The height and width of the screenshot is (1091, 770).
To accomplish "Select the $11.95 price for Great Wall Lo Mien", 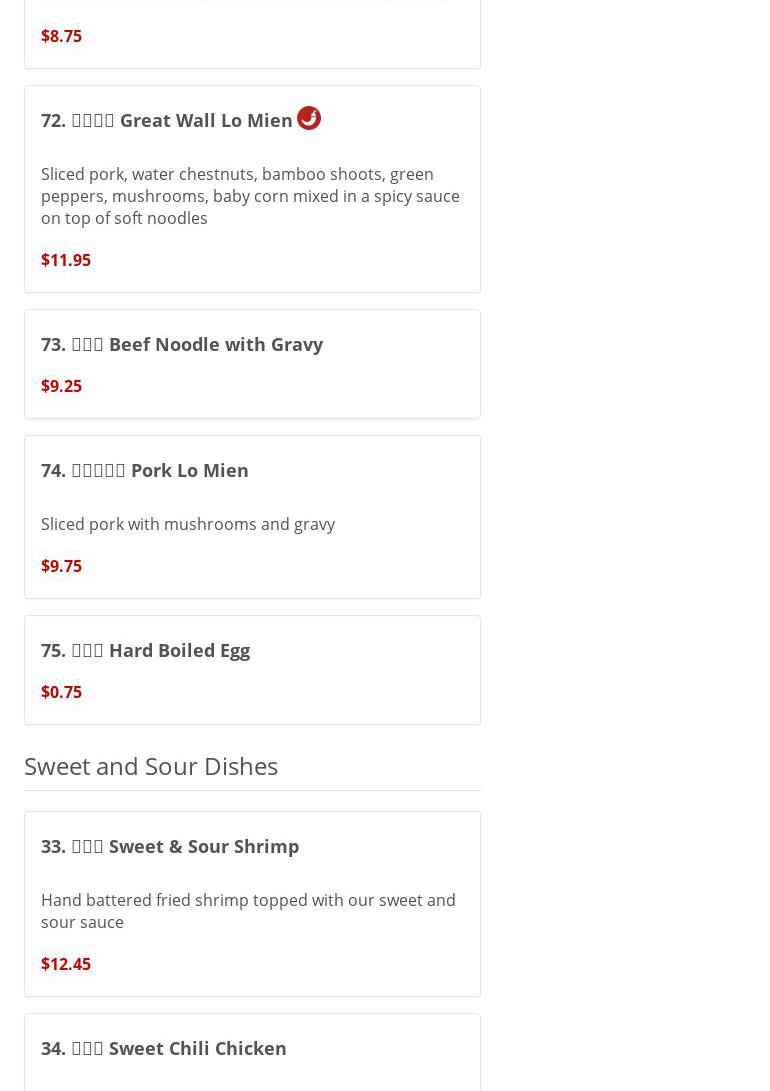I will [x=66, y=260].
